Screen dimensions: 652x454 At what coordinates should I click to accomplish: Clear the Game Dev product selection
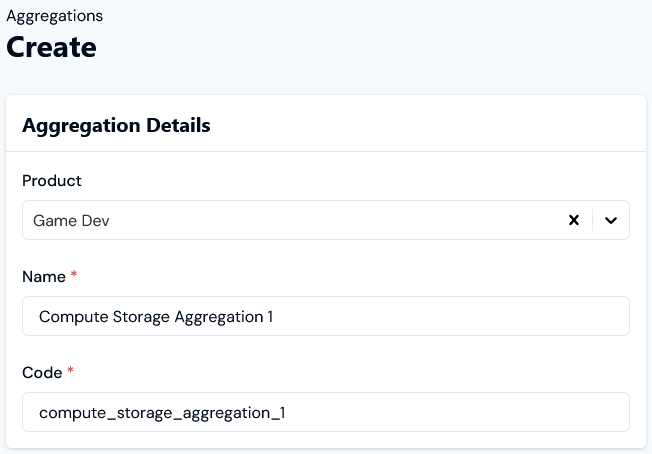pyautogui.click(x=574, y=220)
